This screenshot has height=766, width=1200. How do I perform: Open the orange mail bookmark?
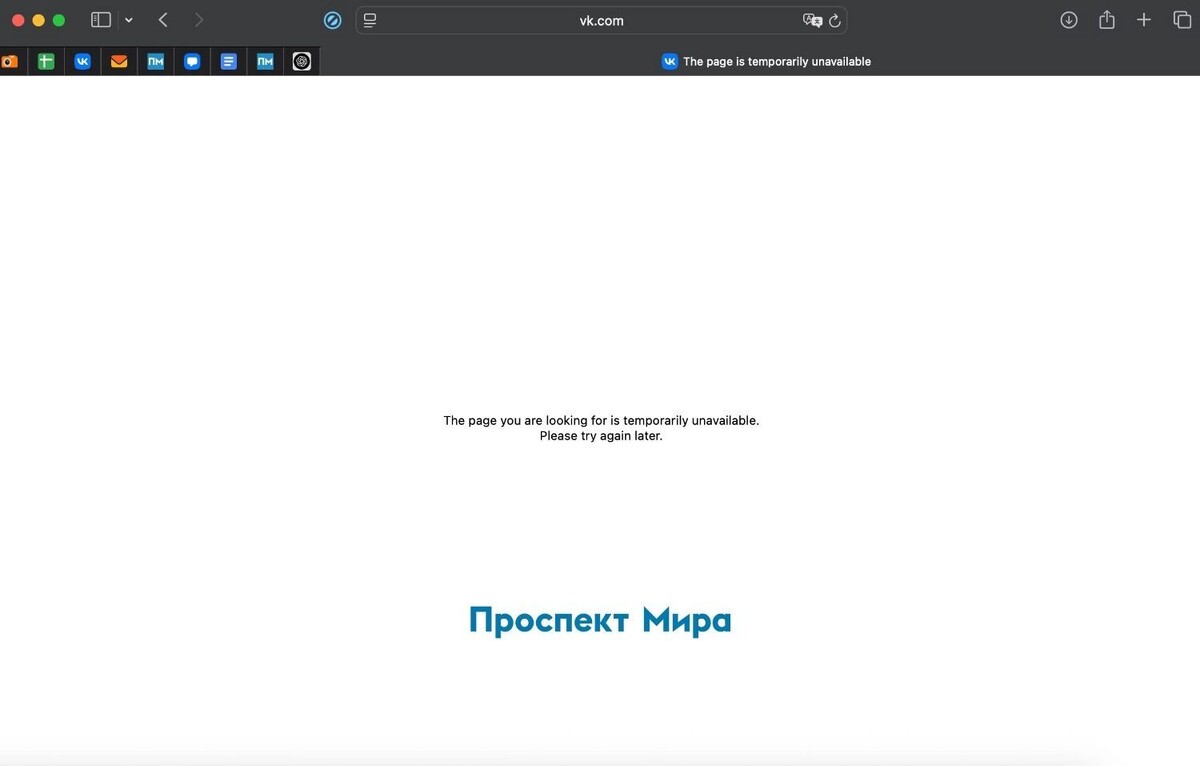coord(118,61)
